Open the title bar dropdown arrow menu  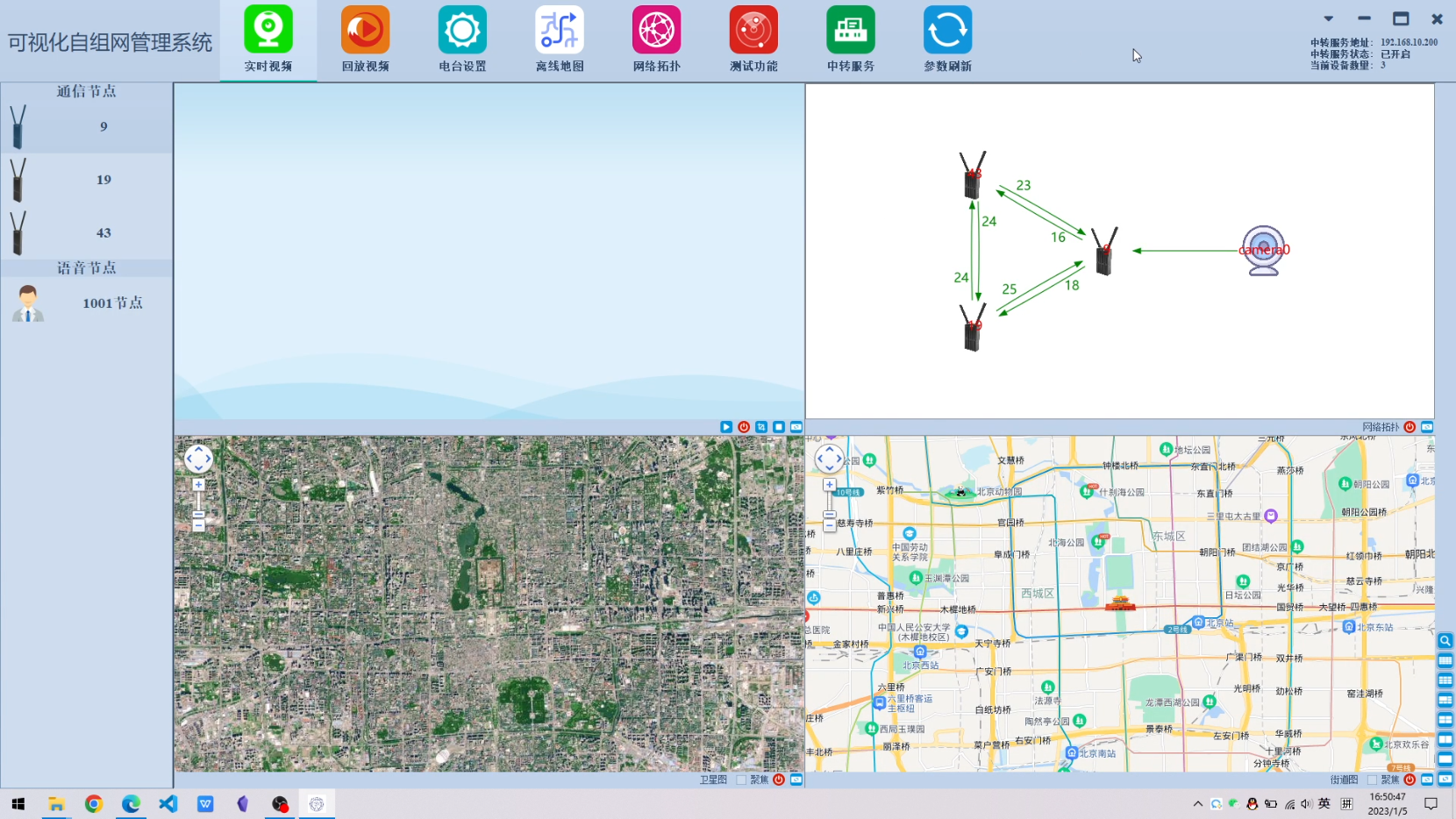pyautogui.click(x=1328, y=18)
